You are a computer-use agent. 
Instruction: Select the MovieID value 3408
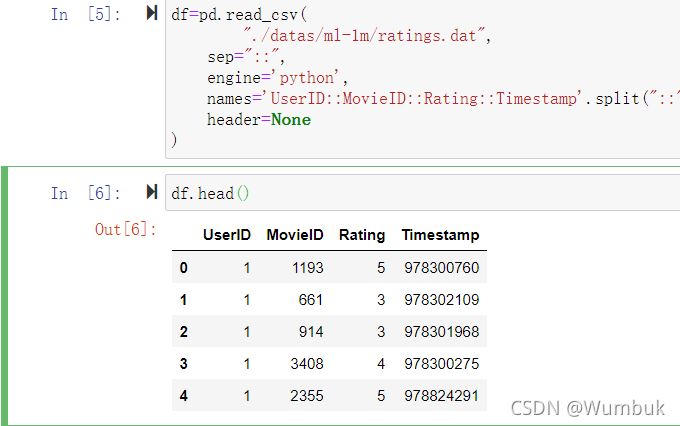click(x=306, y=364)
